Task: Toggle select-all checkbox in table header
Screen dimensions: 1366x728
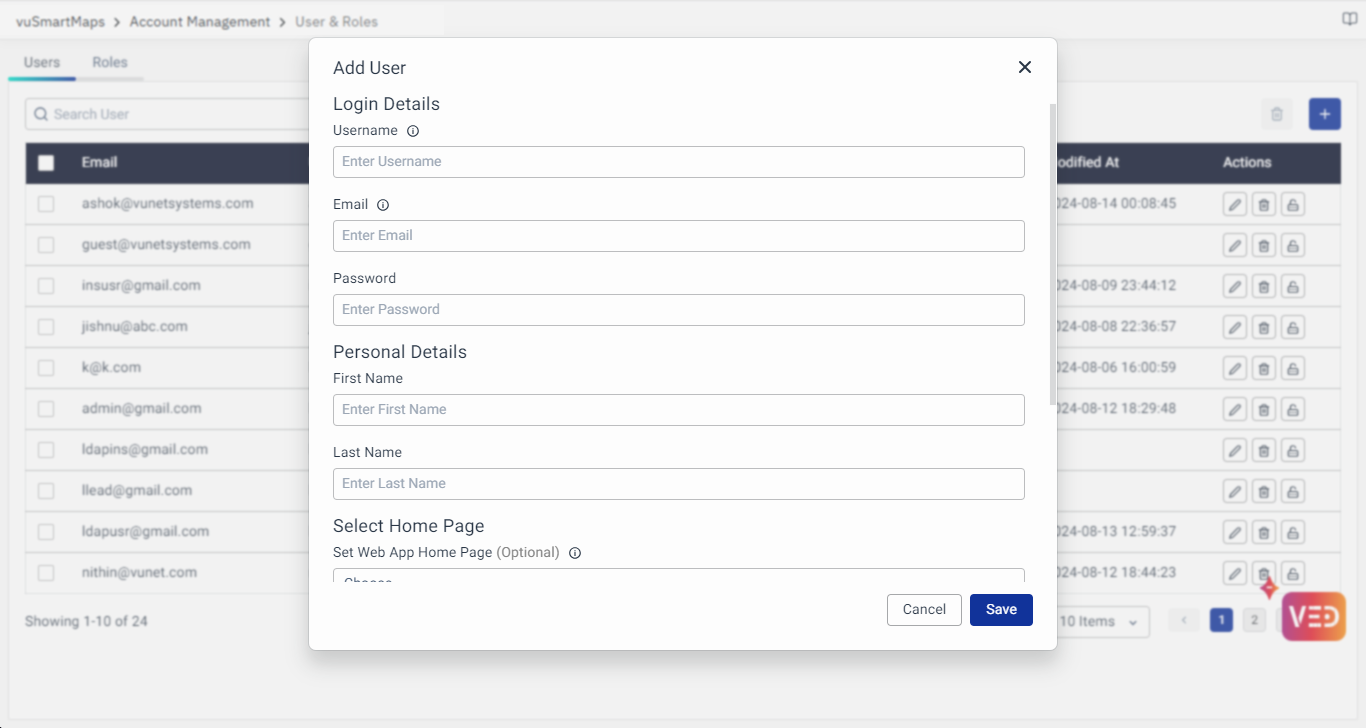Action: pyautogui.click(x=46, y=163)
